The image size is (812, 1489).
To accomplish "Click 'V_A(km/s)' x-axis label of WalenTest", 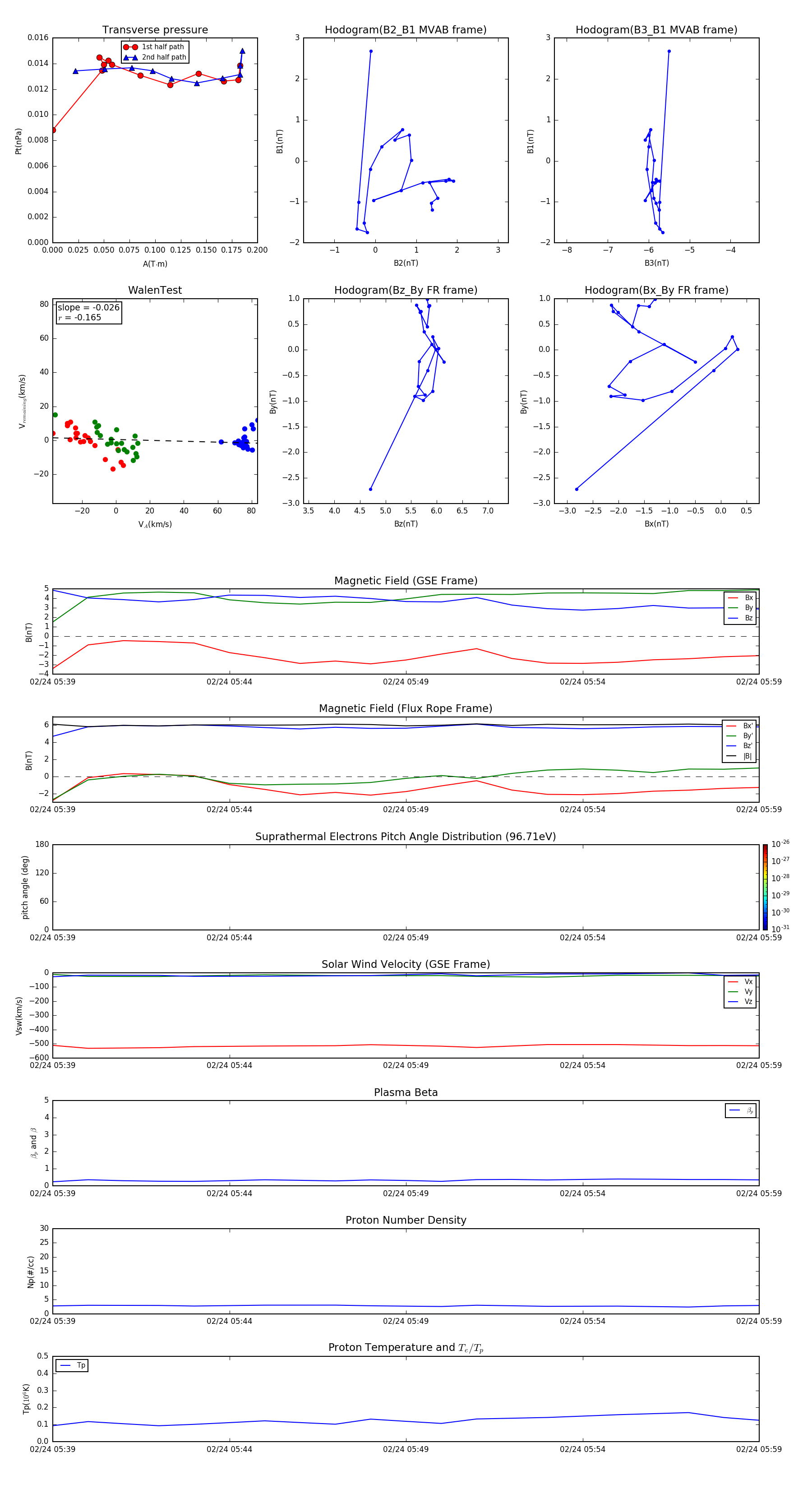I will tap(155, 524).
